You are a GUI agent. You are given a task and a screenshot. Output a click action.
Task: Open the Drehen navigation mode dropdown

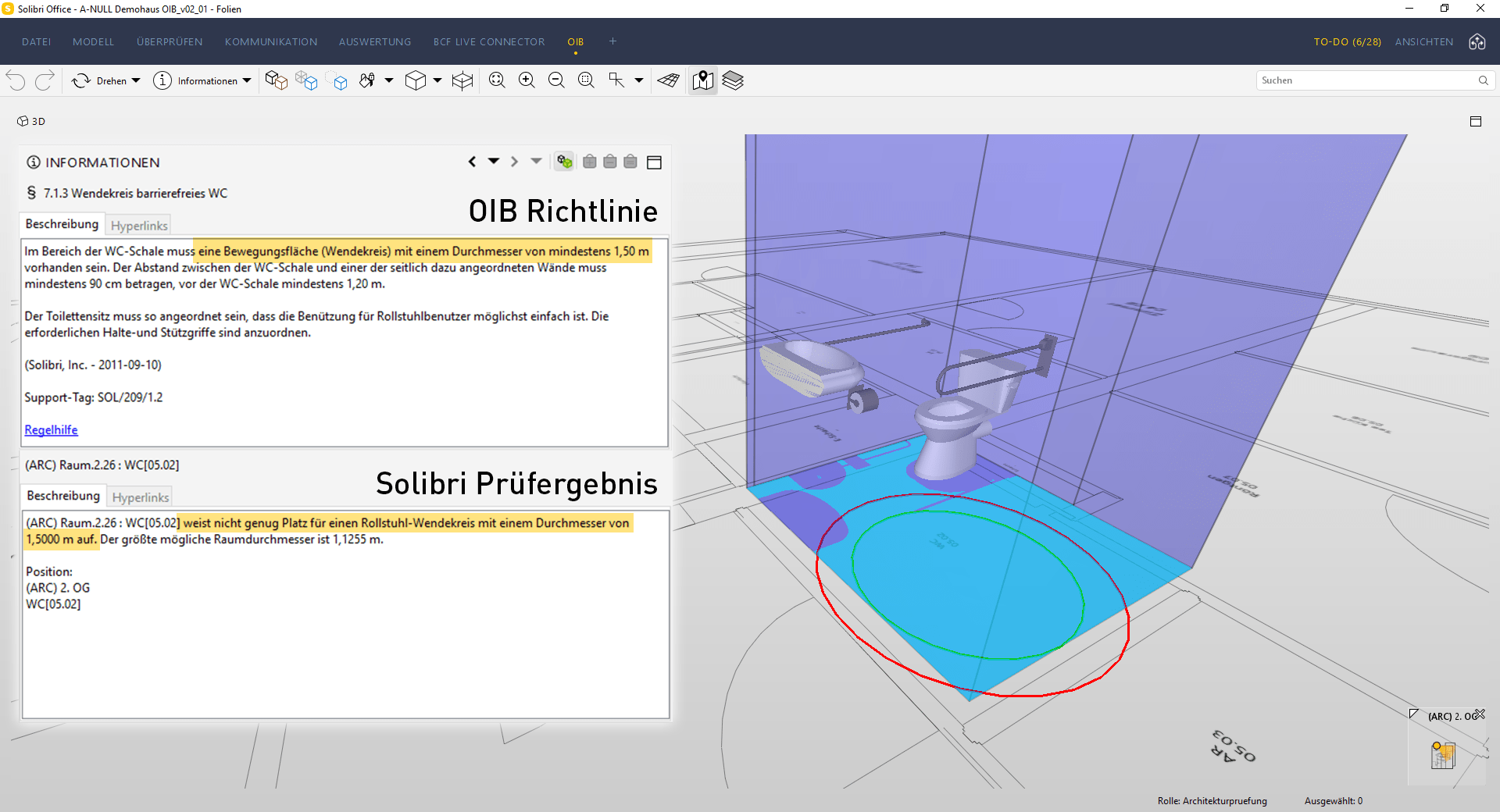(x=136, y=80)
